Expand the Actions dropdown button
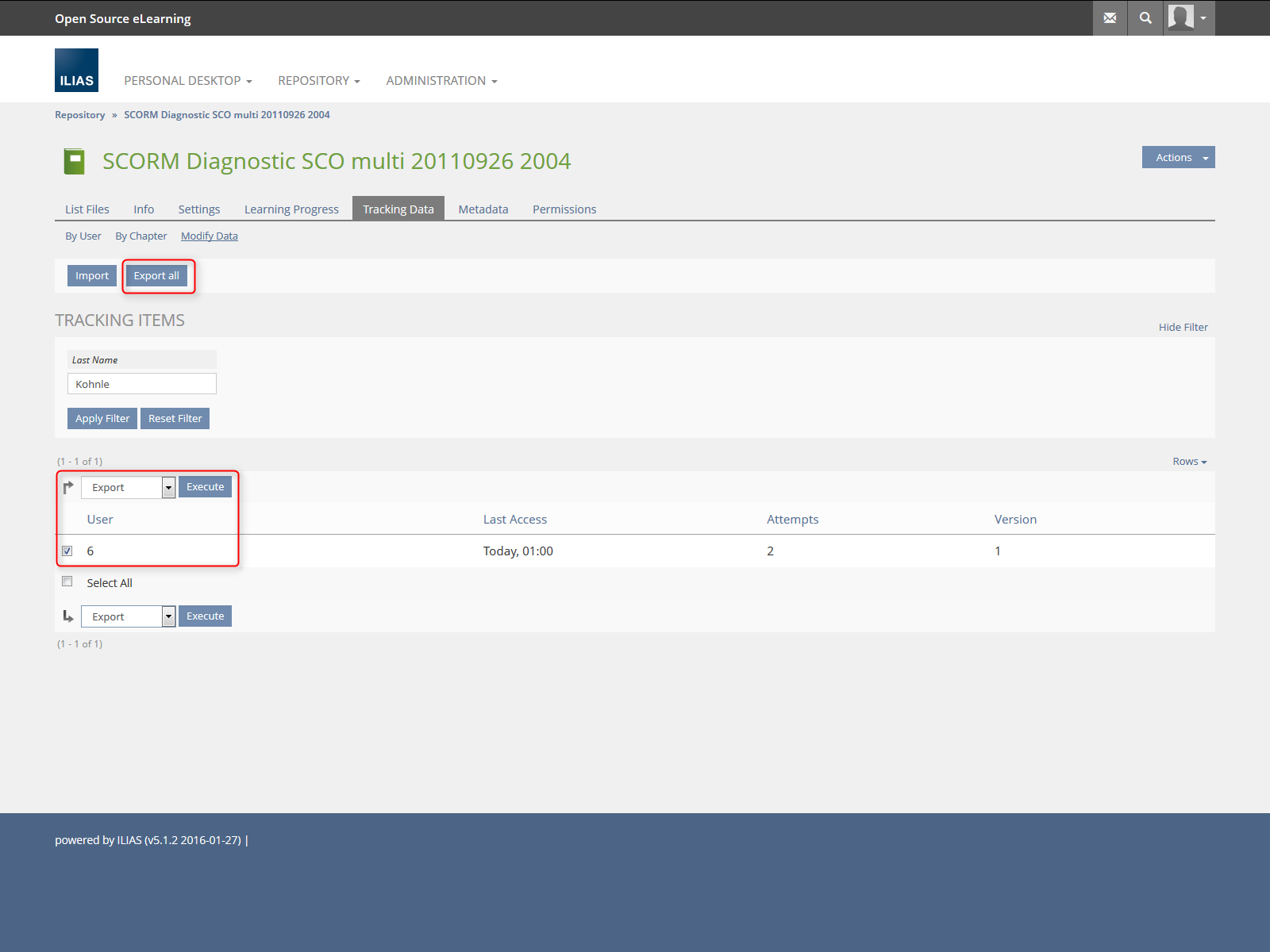 [x=1178, y=157]
